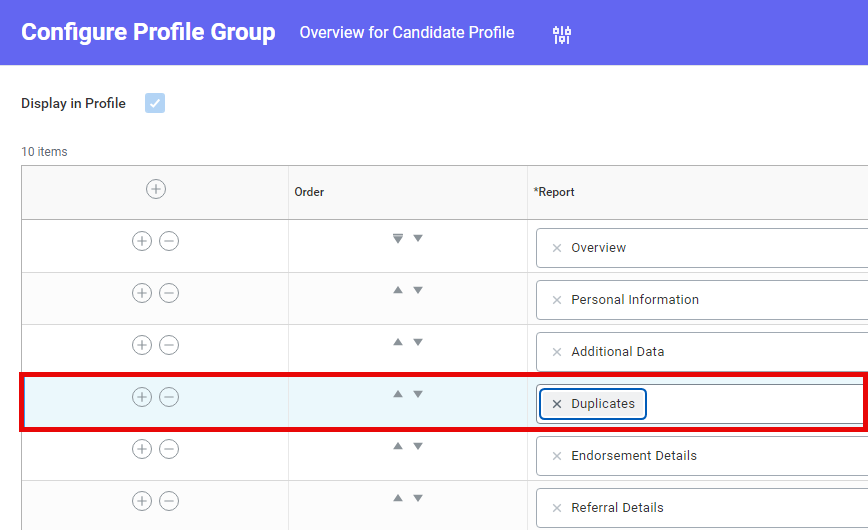Remove Overview from the Report field
The height and width of the screenshot is (530, 868).
[x=558, y=248]
